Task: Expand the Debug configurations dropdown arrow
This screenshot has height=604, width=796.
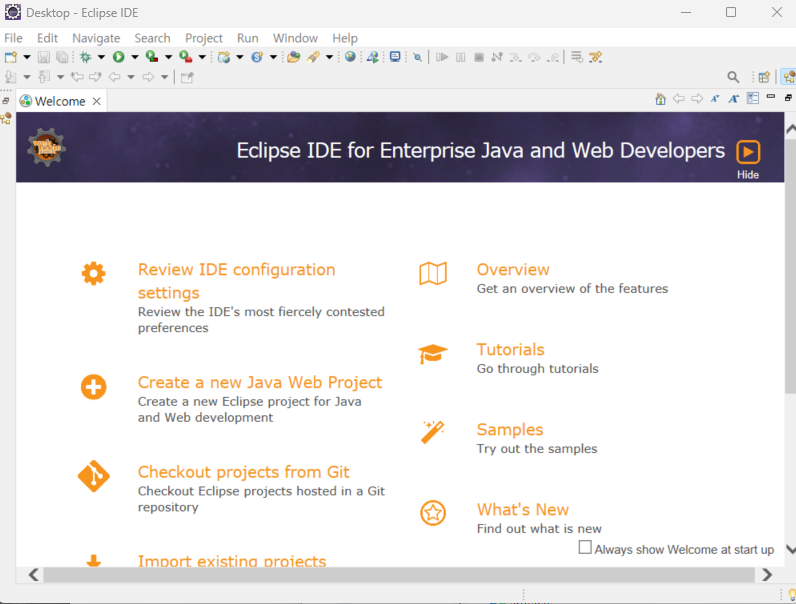Action: tap(102, 57)
